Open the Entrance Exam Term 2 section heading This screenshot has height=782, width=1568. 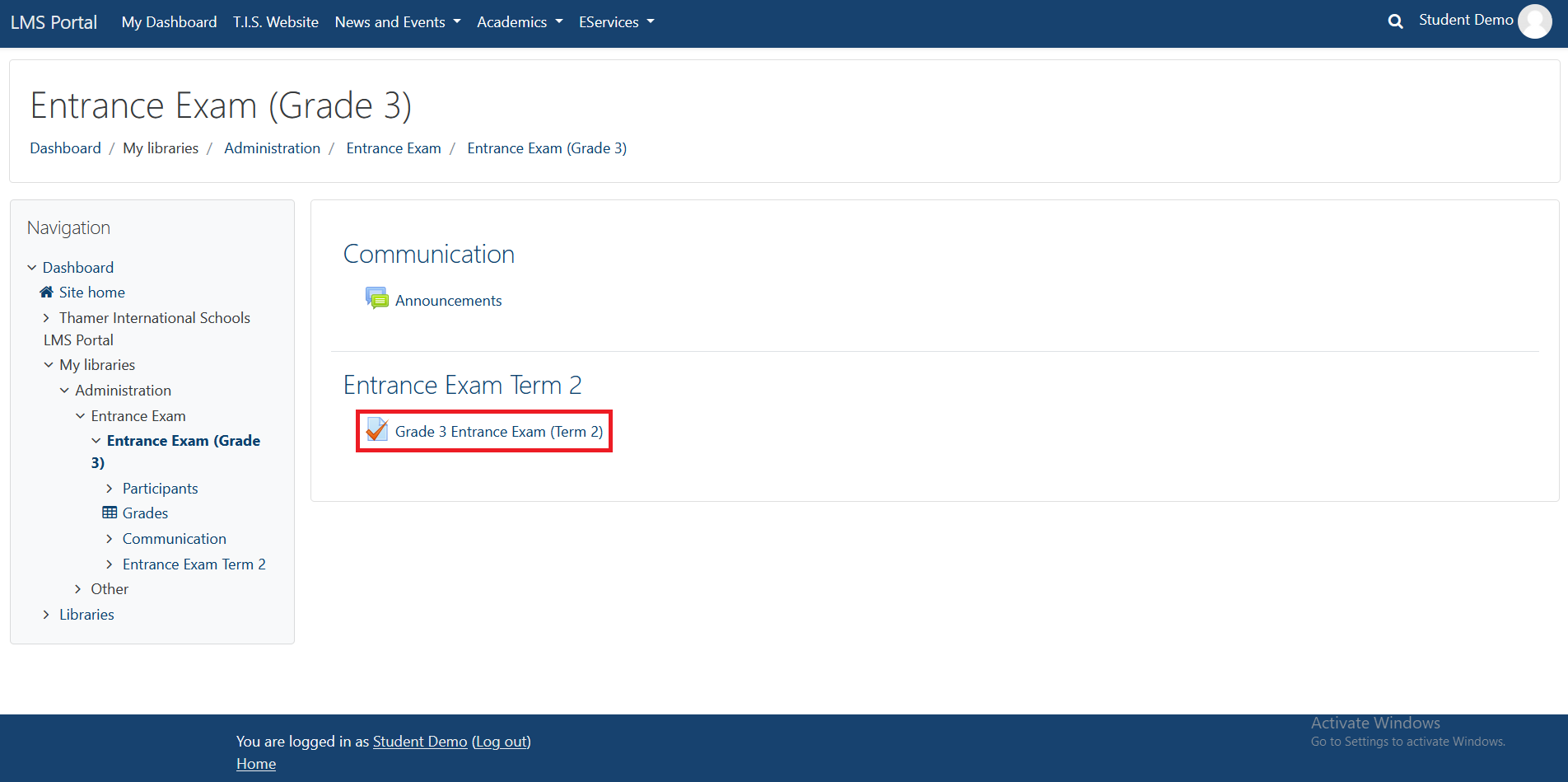463,385
